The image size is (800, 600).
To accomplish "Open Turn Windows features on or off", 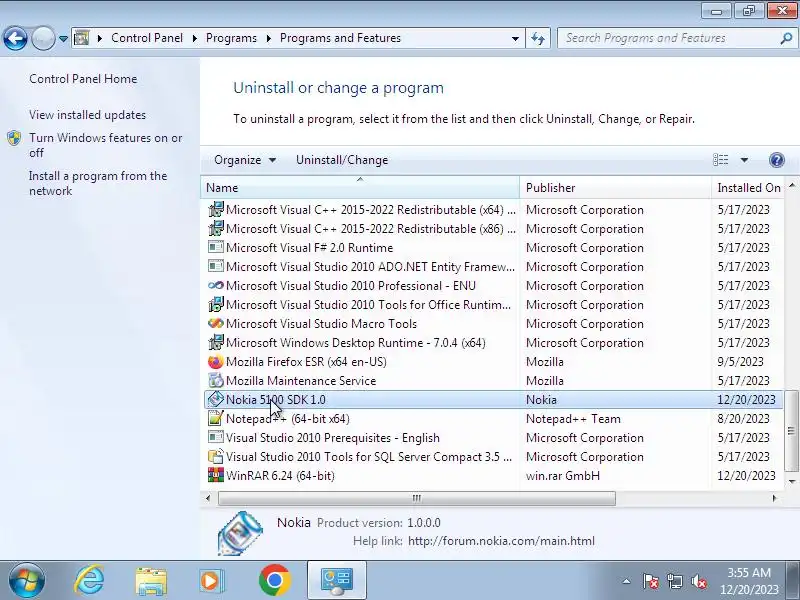I will pyautogui.click(x=106, y=145).
